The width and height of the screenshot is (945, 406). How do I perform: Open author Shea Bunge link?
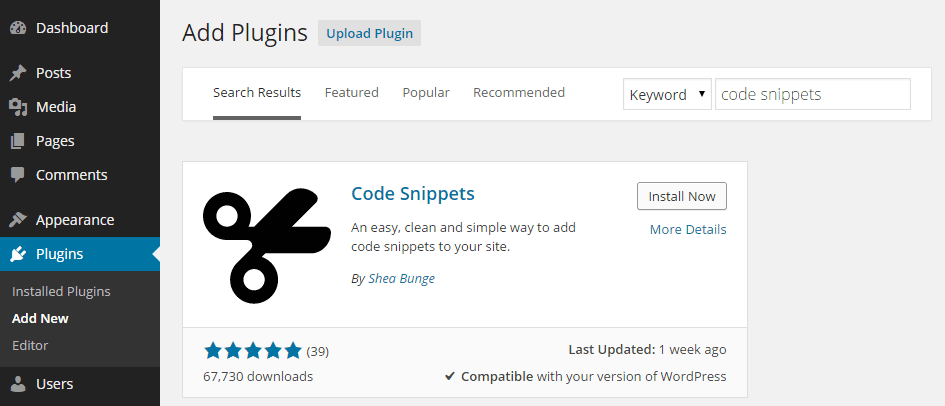click(401, 278)
